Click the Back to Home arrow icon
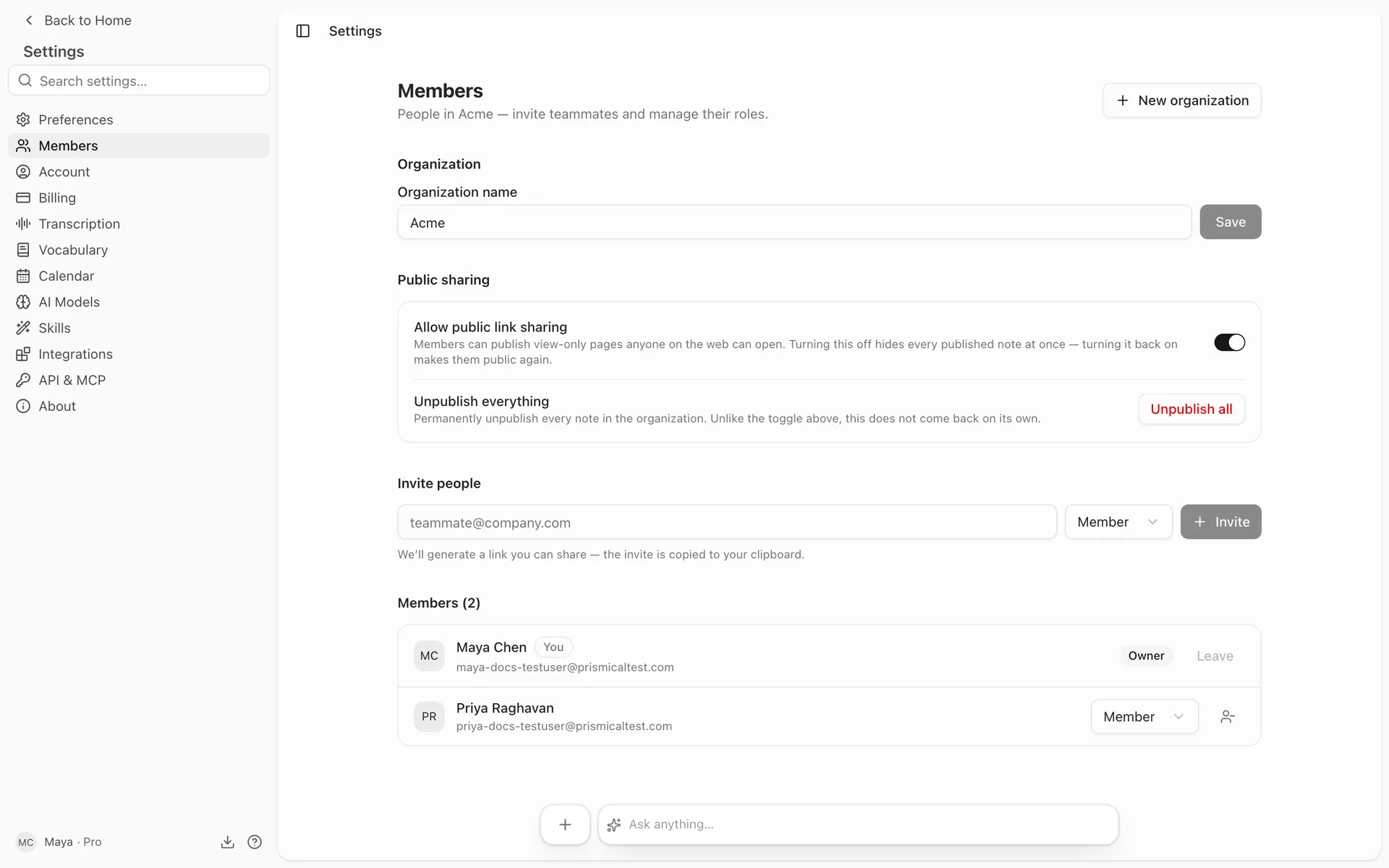The width and height of the screenshot is (1389, 868). point(29,20)
